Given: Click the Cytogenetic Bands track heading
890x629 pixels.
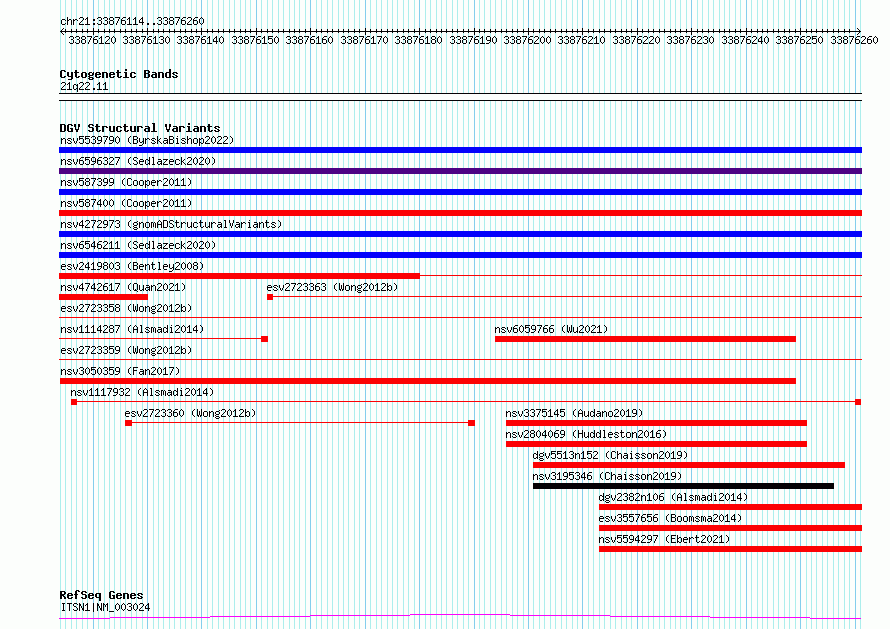Looking at the screenshot, I should 119,74.
